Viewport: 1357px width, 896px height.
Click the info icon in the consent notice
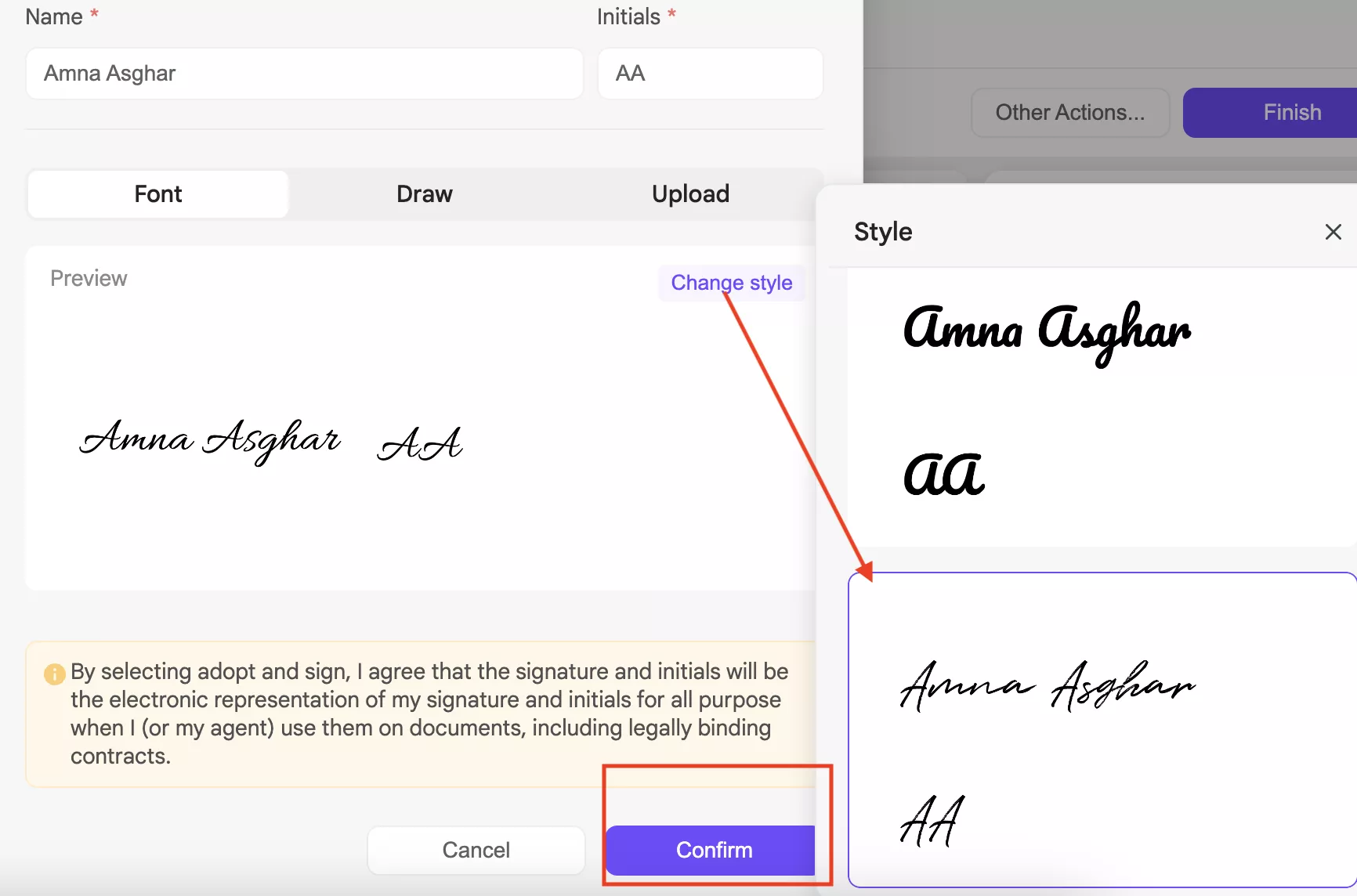(x=53, y=674)
